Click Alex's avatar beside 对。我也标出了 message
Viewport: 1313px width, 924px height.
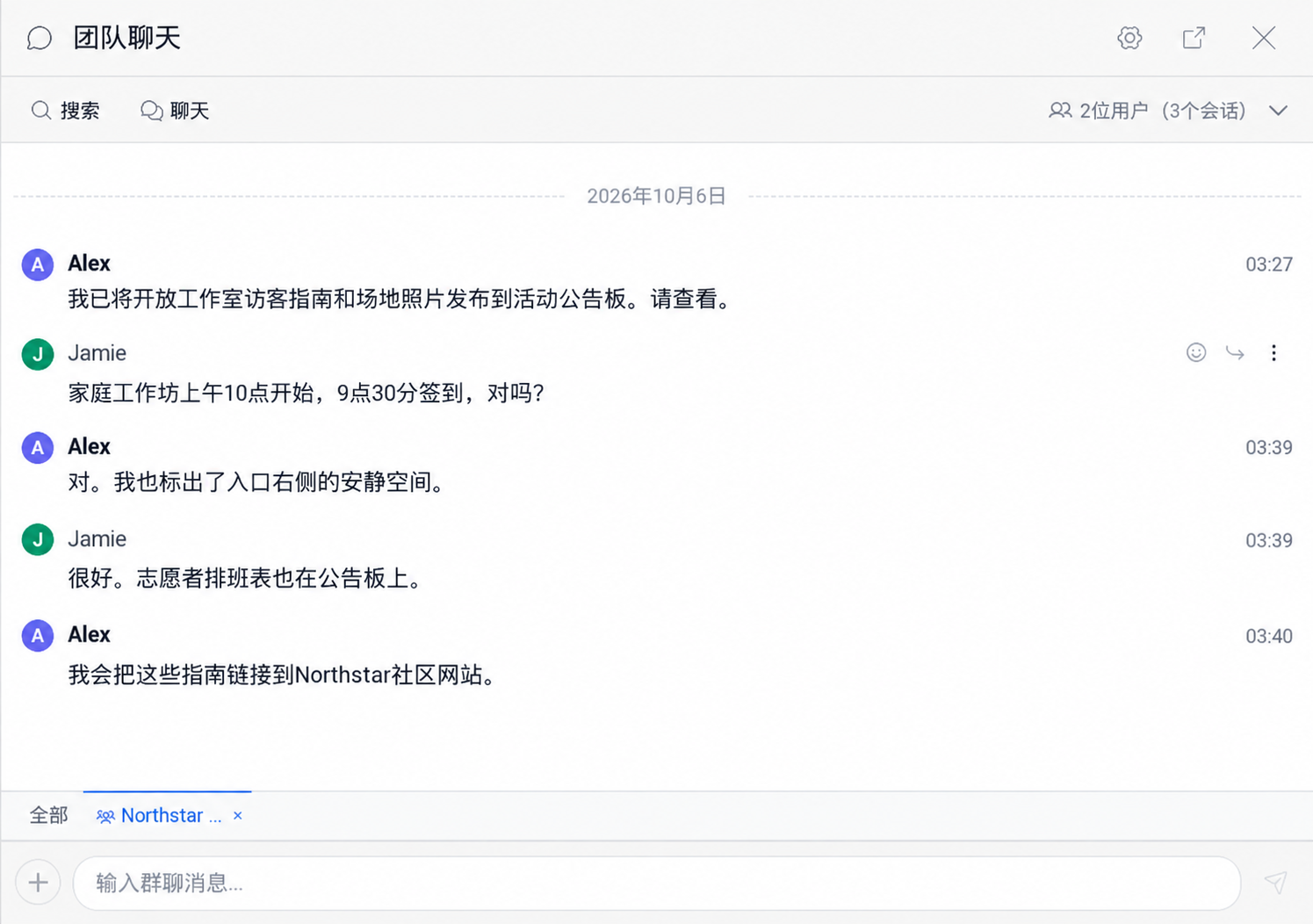coord(38,447)
